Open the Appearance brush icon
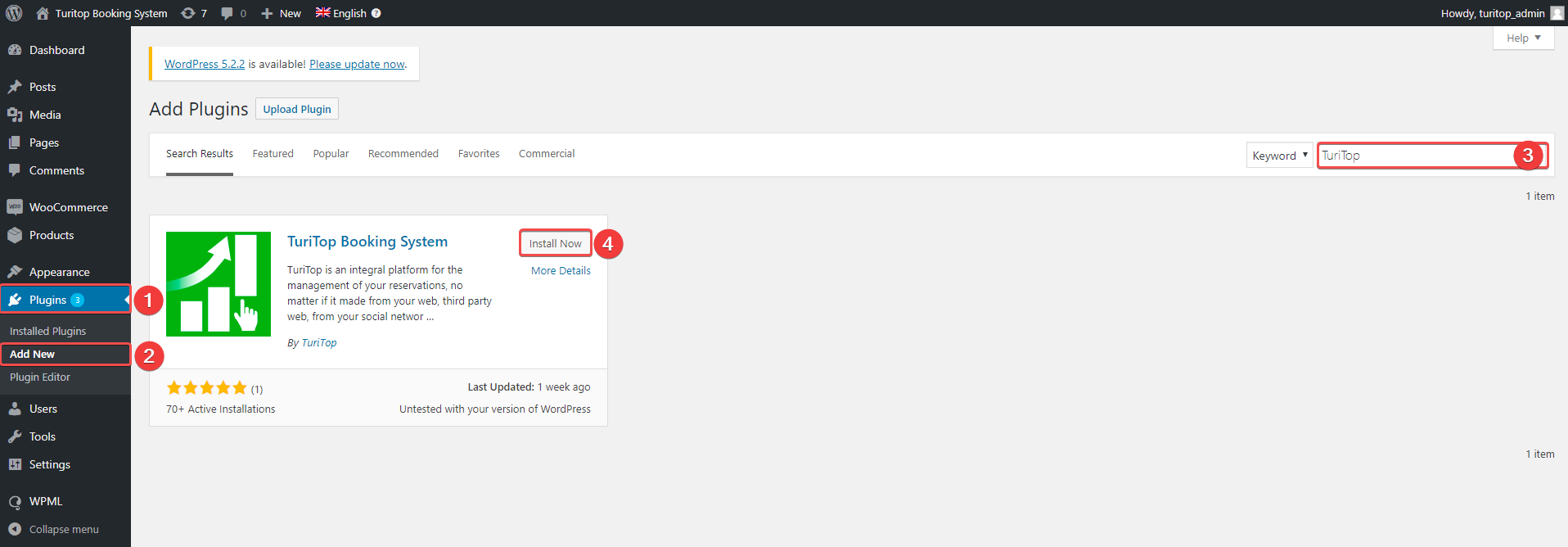Screen dimensions: 1568x547 pyautogui.click(x=15, y=272)
